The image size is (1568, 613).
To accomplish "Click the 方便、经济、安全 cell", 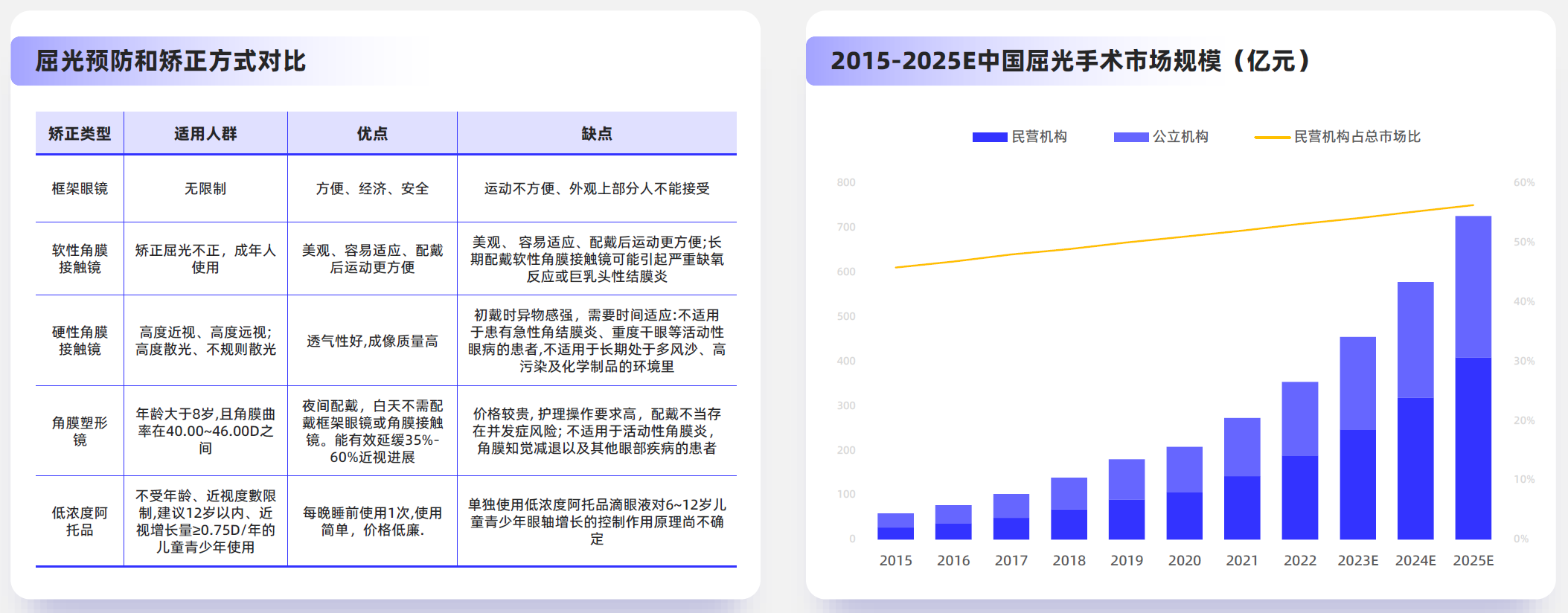I will [372, 189].
